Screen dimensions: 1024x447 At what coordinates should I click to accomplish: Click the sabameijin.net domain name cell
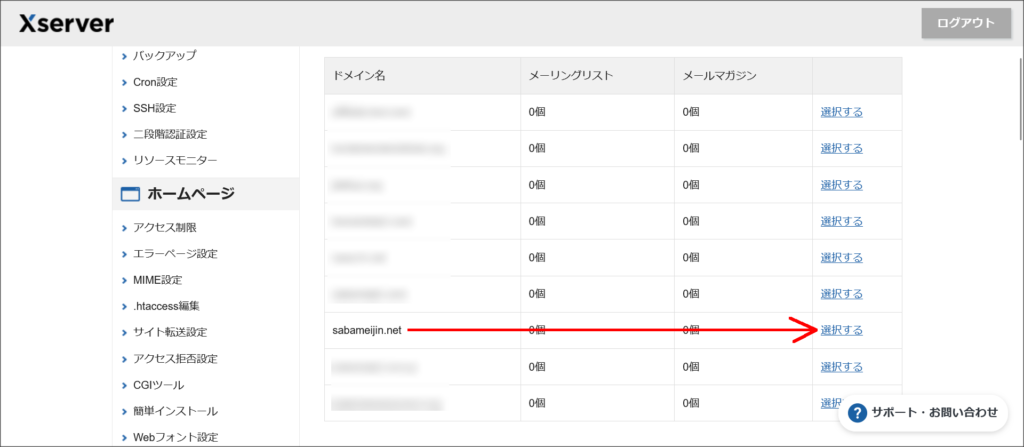[x=367, y=330]
